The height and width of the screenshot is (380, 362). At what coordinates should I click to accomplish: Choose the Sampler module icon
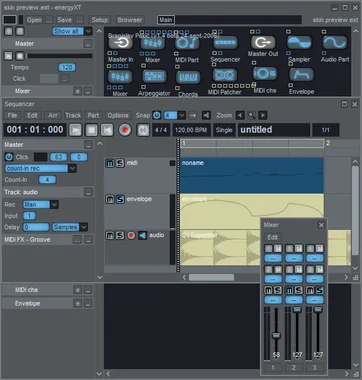coord(299,42)
